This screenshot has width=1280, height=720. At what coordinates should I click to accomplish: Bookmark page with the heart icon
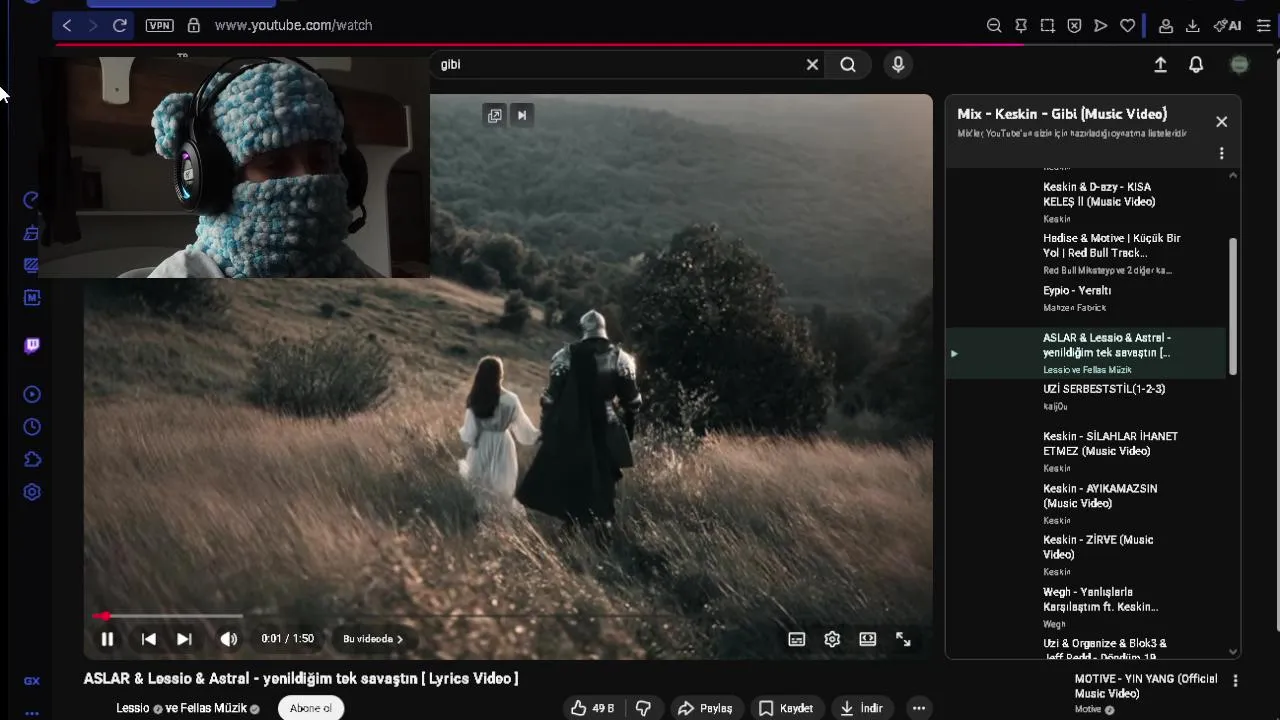point(1127,26)
